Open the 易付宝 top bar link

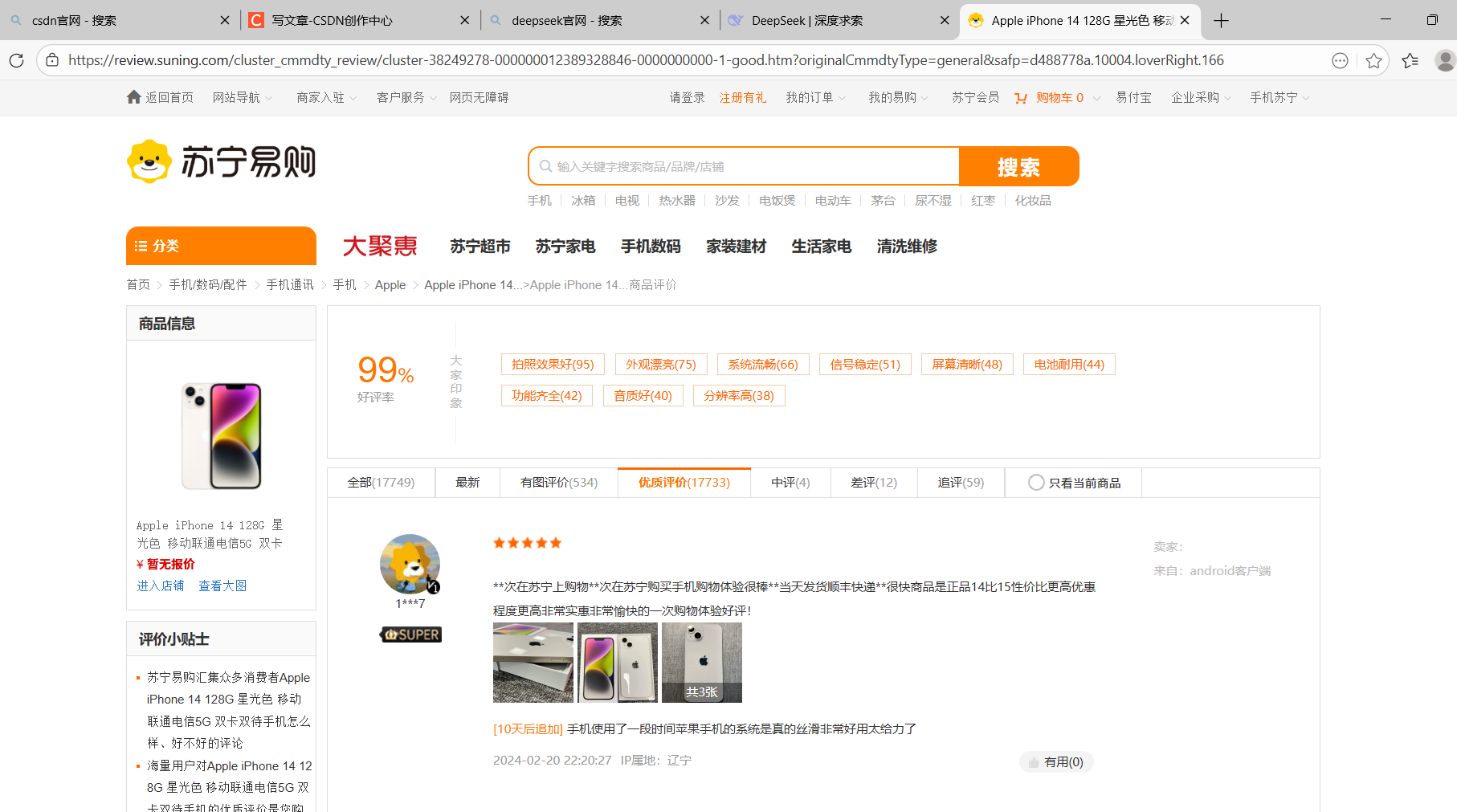[x=1133, y=98]
